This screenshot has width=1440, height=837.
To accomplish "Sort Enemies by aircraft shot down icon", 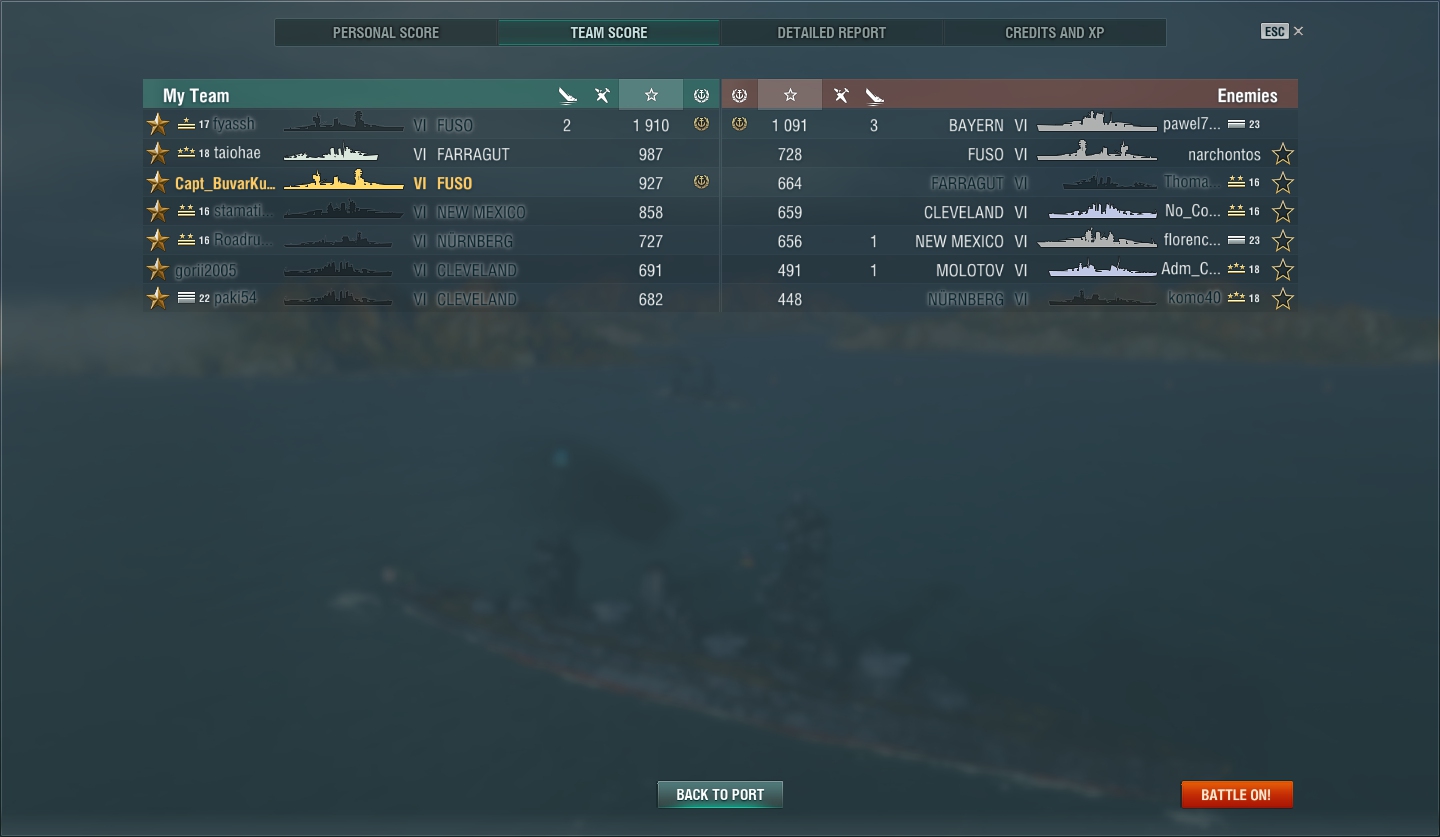I will tap(841, 96).
